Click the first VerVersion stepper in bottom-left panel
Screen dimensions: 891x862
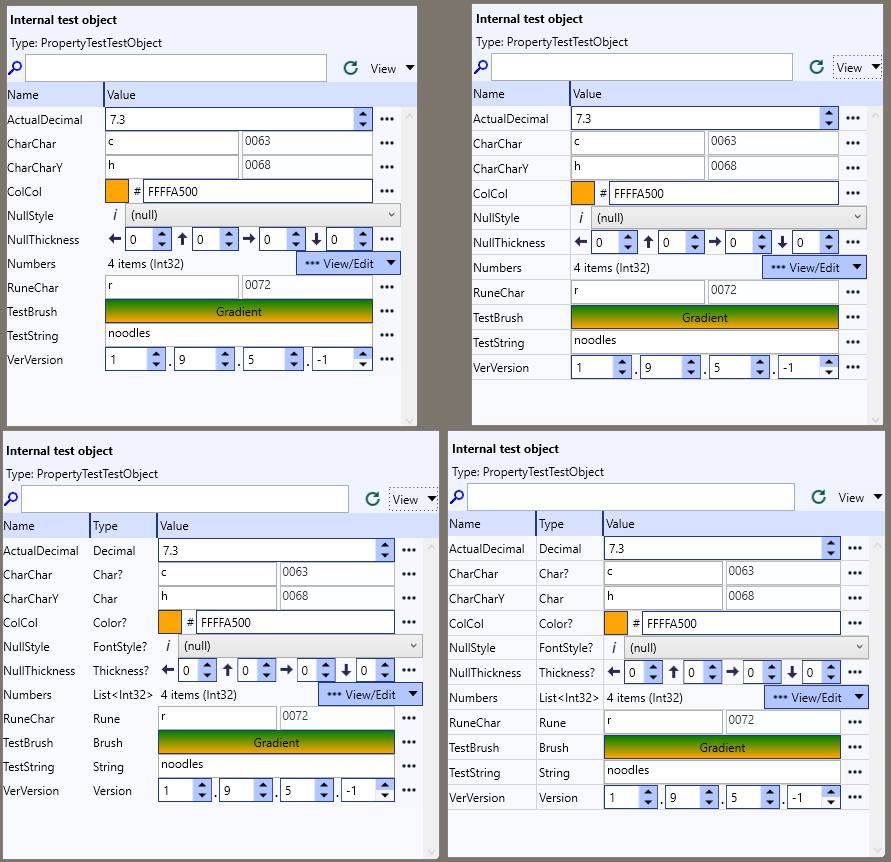[x=185, y=790]
